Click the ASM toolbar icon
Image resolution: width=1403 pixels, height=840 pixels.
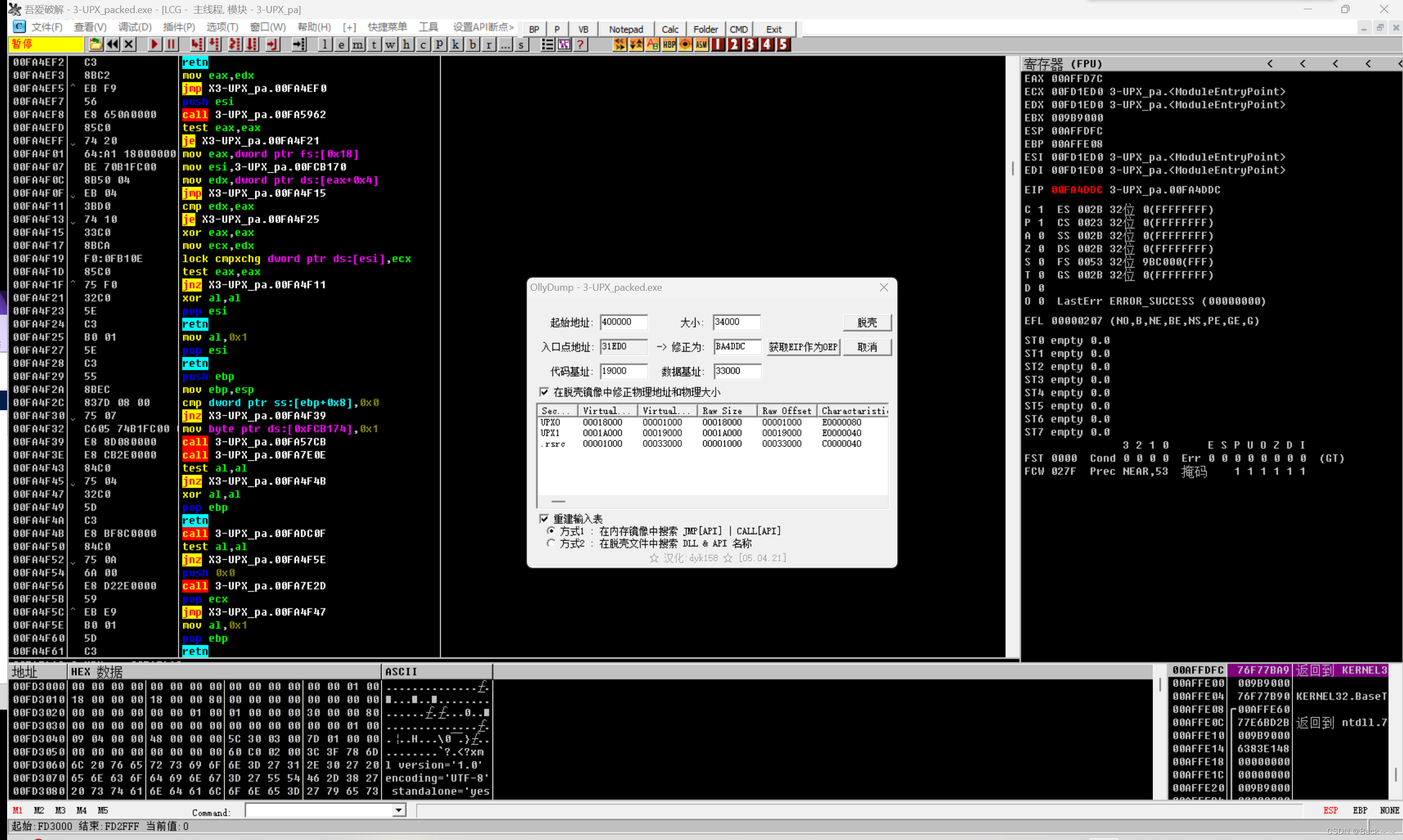[x=701, y=44]
